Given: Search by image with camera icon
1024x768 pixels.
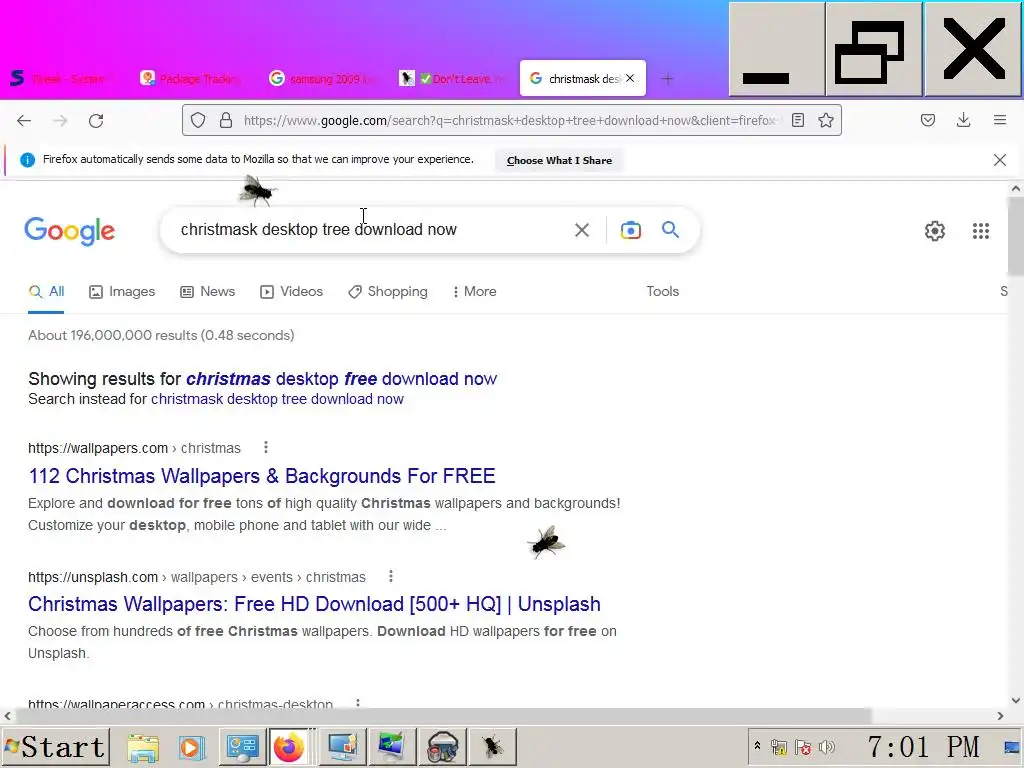Looking at the screenshot, I should click(631, 230).
